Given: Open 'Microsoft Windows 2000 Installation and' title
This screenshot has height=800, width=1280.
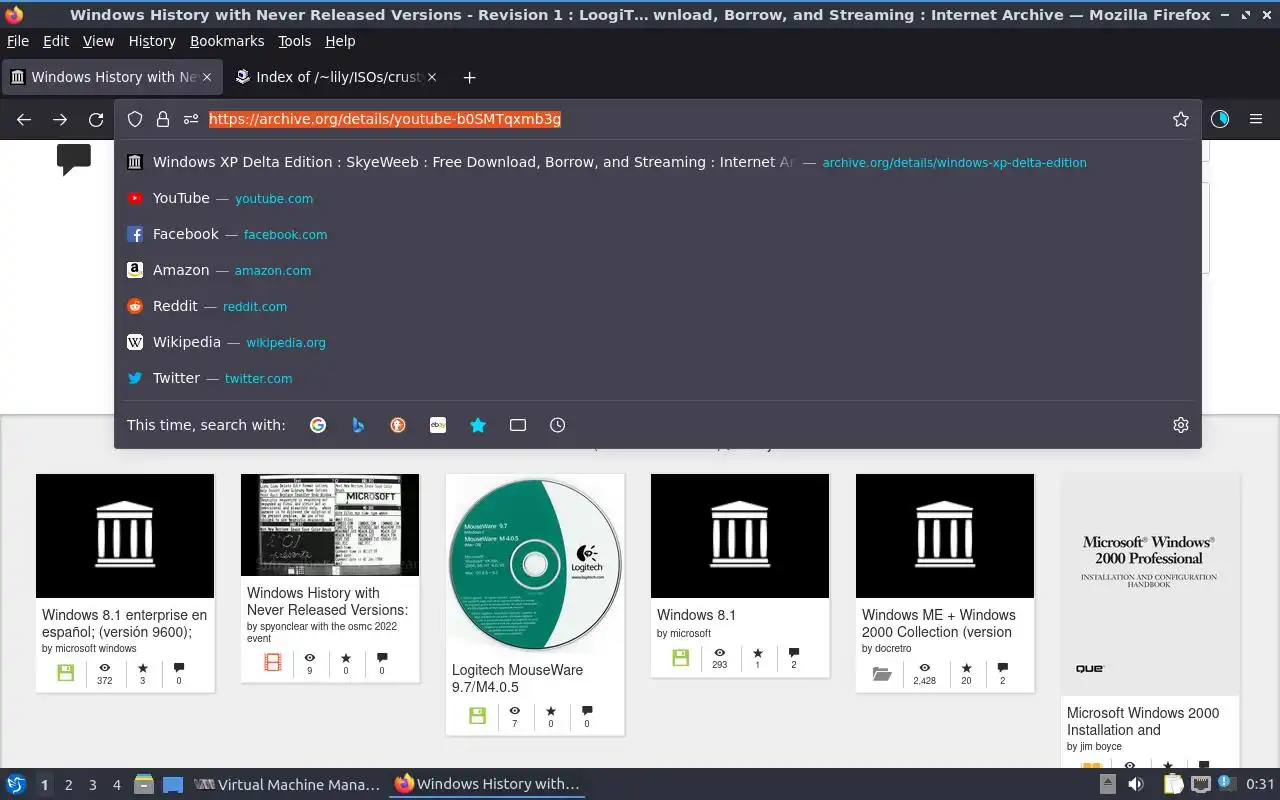Looking at the screenshot, I should coord(1143,721).
